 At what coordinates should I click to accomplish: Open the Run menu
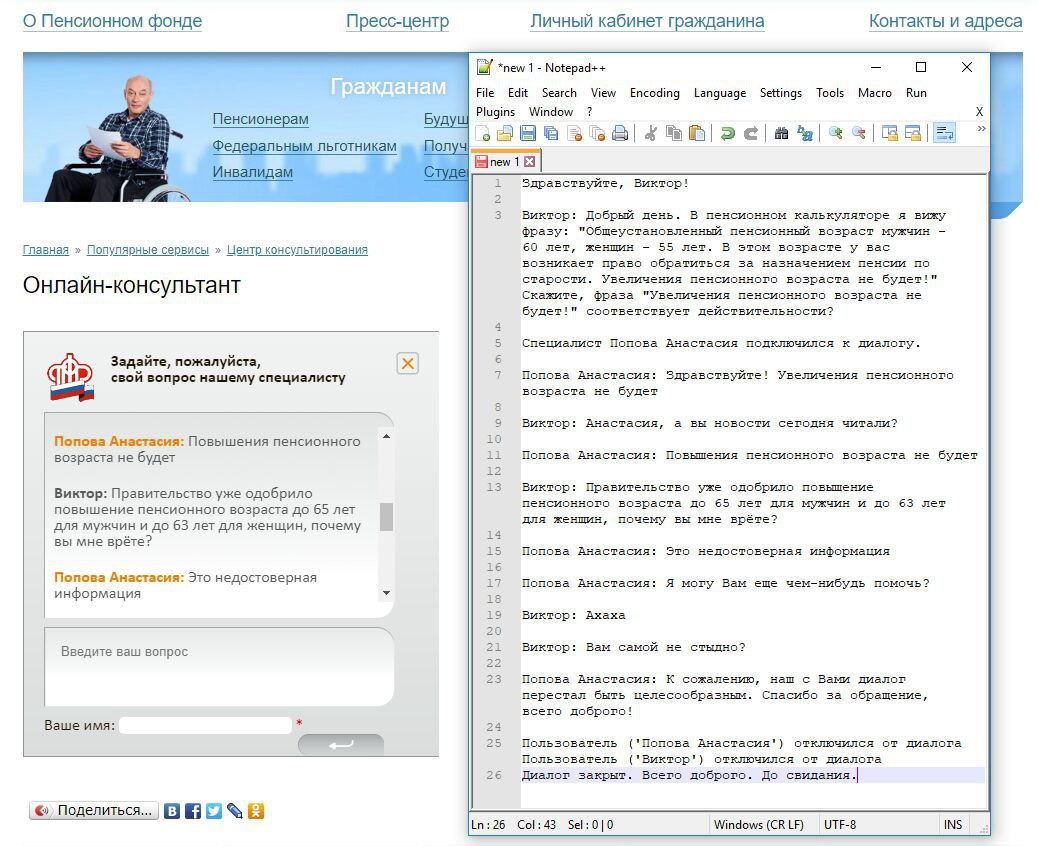[916, 93]
